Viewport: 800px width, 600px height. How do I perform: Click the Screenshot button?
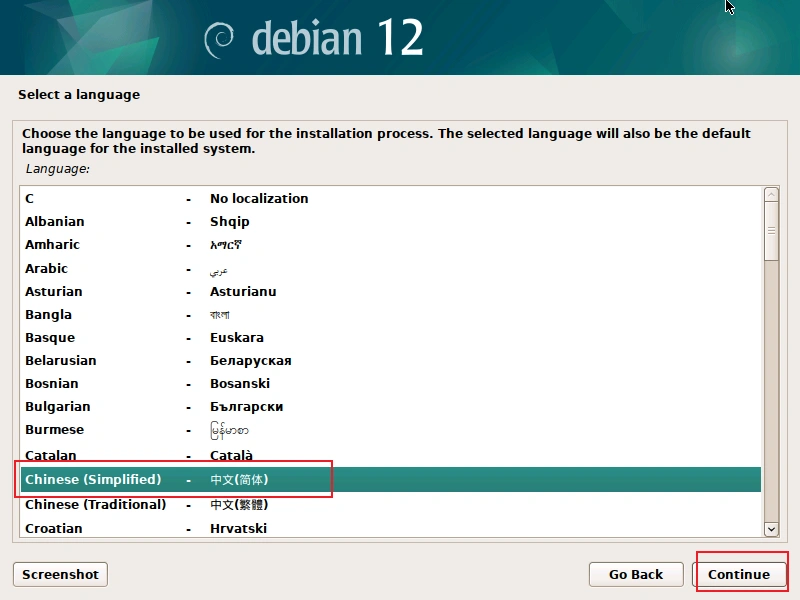tap(60, 574)
